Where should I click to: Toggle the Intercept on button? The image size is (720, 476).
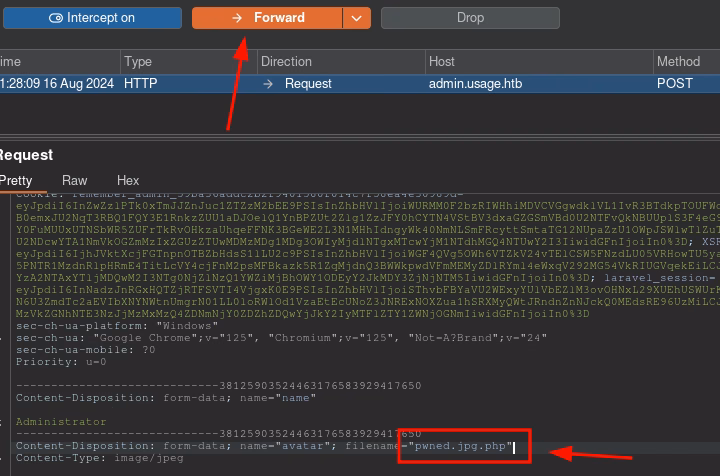coord(92,18)
